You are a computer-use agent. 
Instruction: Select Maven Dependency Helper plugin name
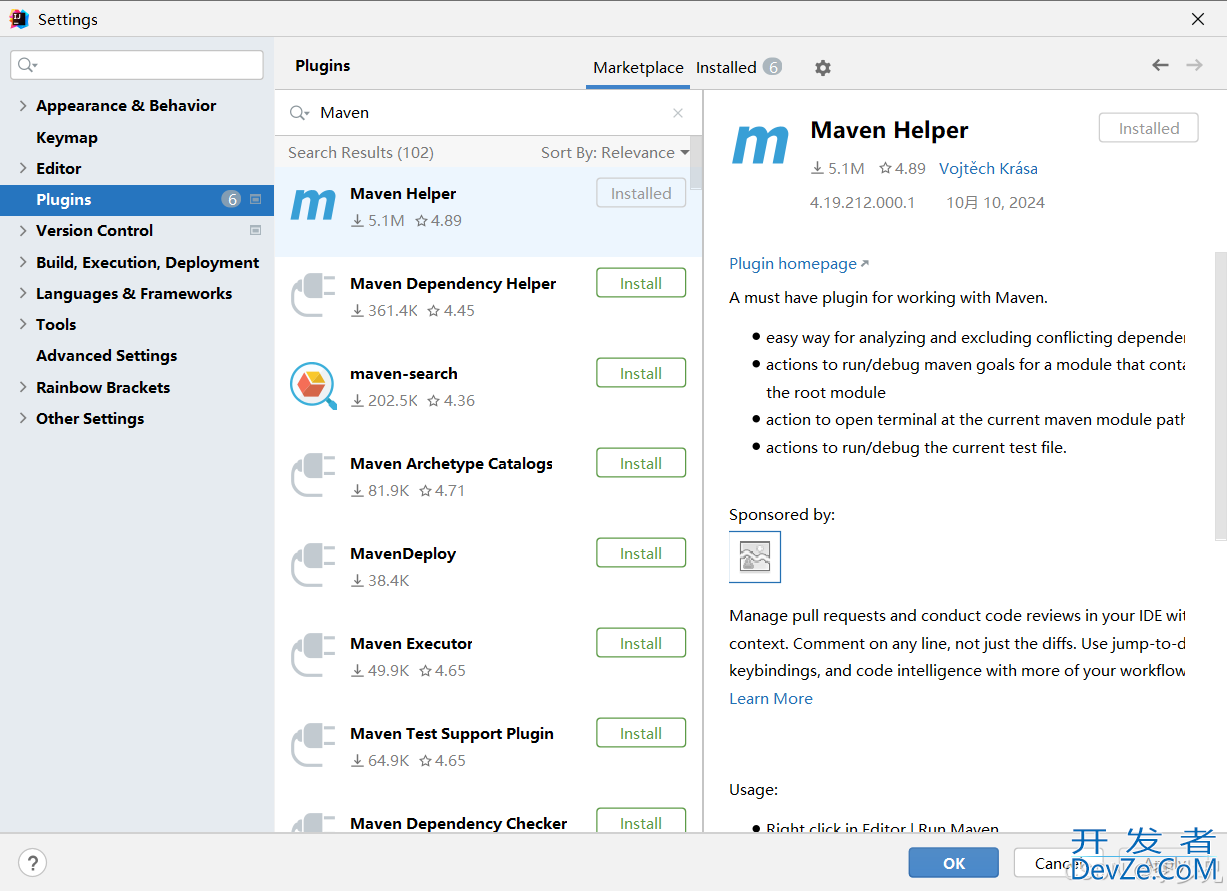pyautogui.click(x=453, y=284)
